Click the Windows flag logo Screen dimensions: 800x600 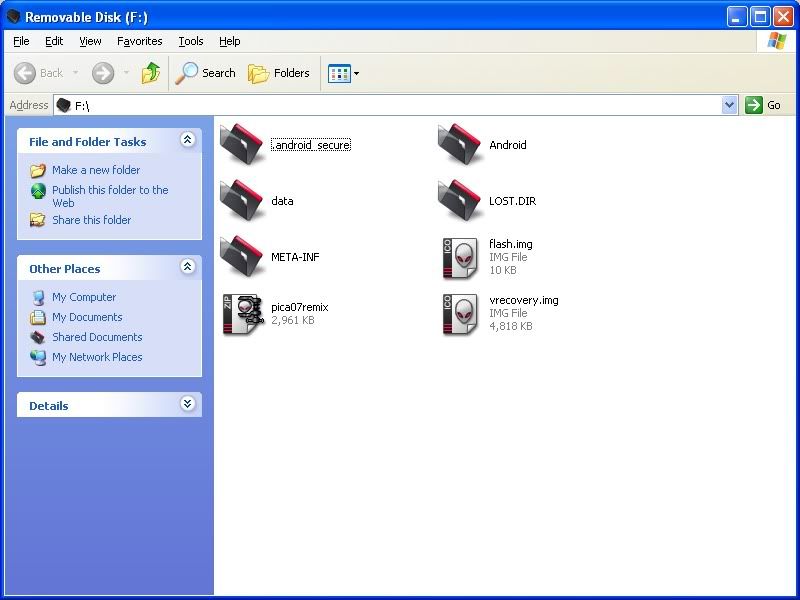point(777,41)
